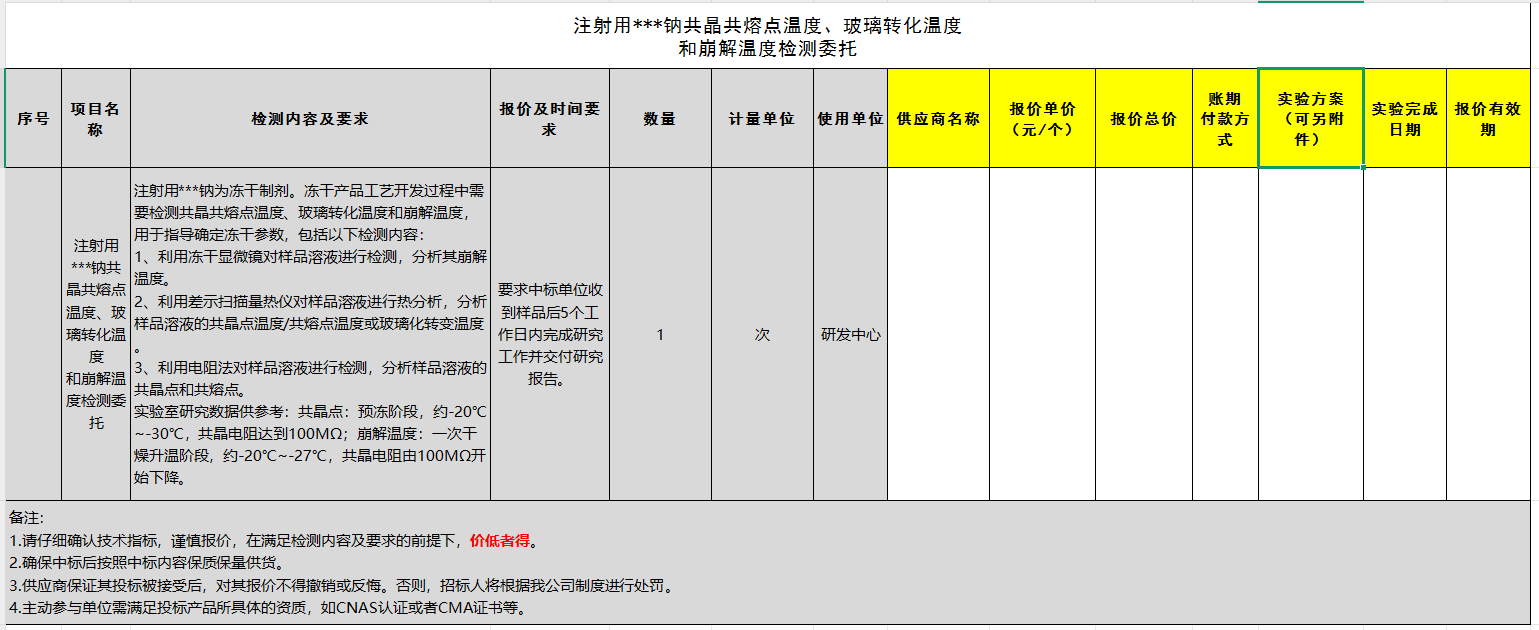Click the 使用单位 header cell

point(850,118)
